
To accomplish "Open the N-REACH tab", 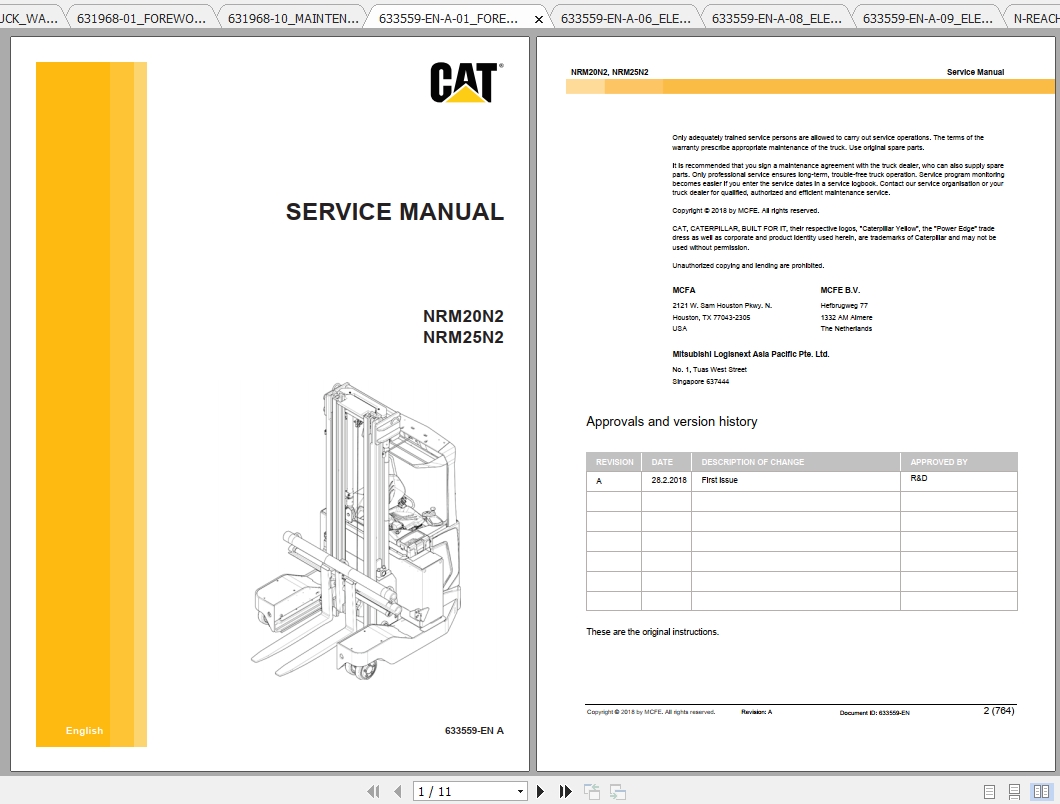I will click(1030, 15).
